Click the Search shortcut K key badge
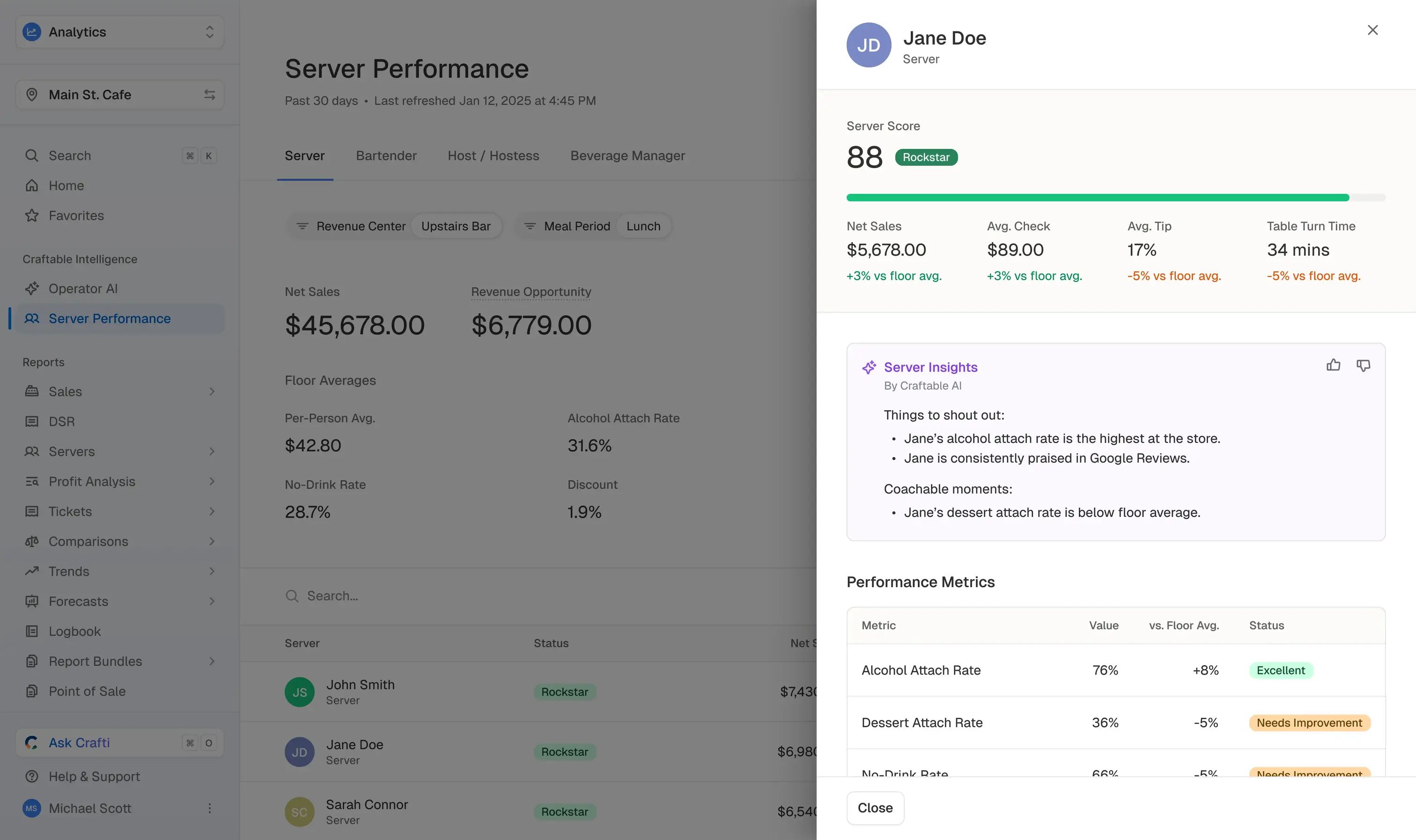Image resolution: width=1416 pixels, height=840 pixels. 209,155
